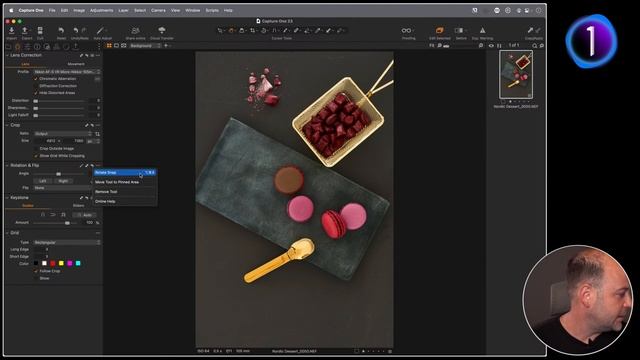Viewport: 640px width, 360px height.
Task: Open the Camera menu
Action: [x=158, y=10]
